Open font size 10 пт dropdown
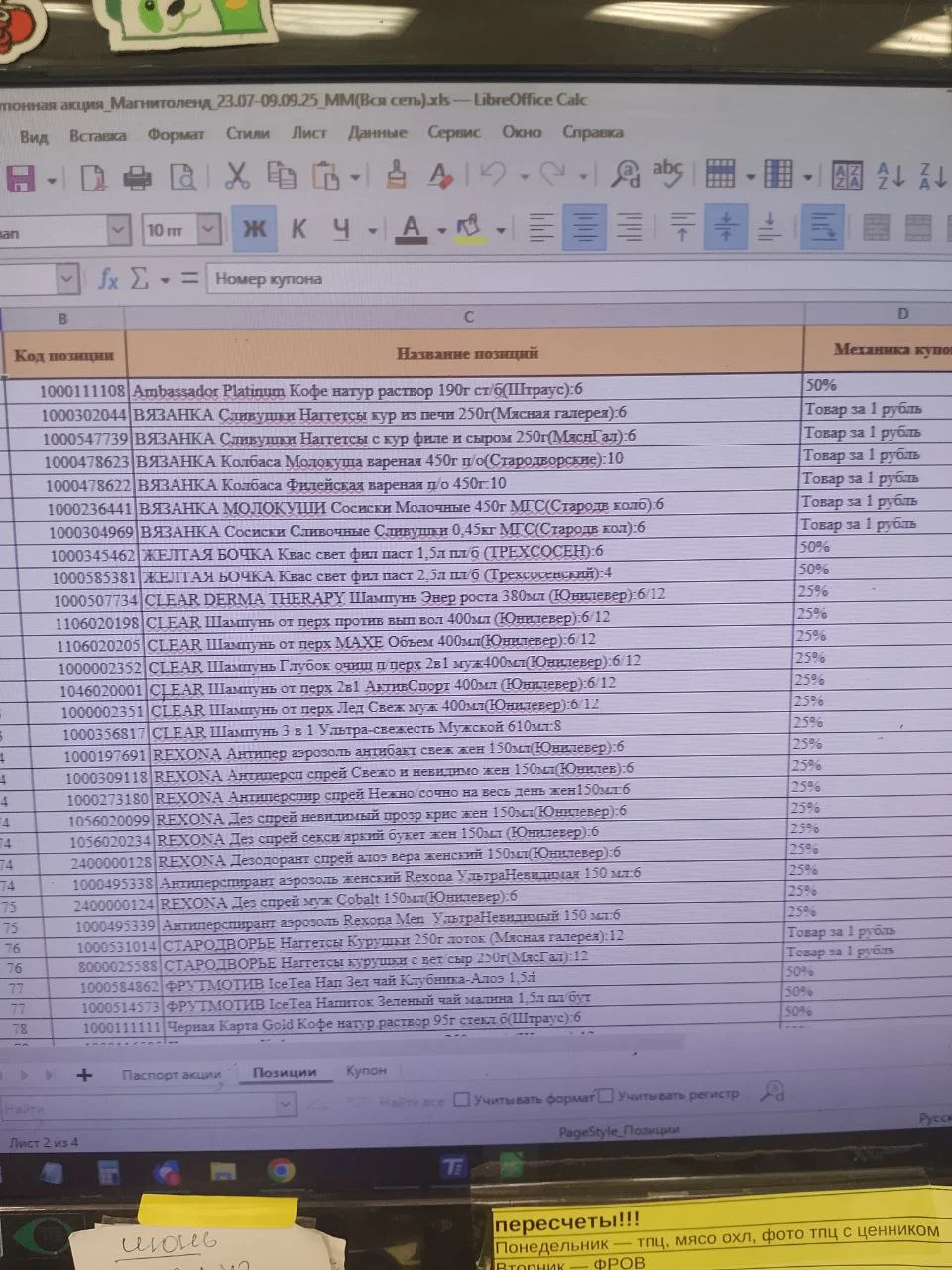The width and height of the screenshot is (952, 1270). (x=208, y=230)
